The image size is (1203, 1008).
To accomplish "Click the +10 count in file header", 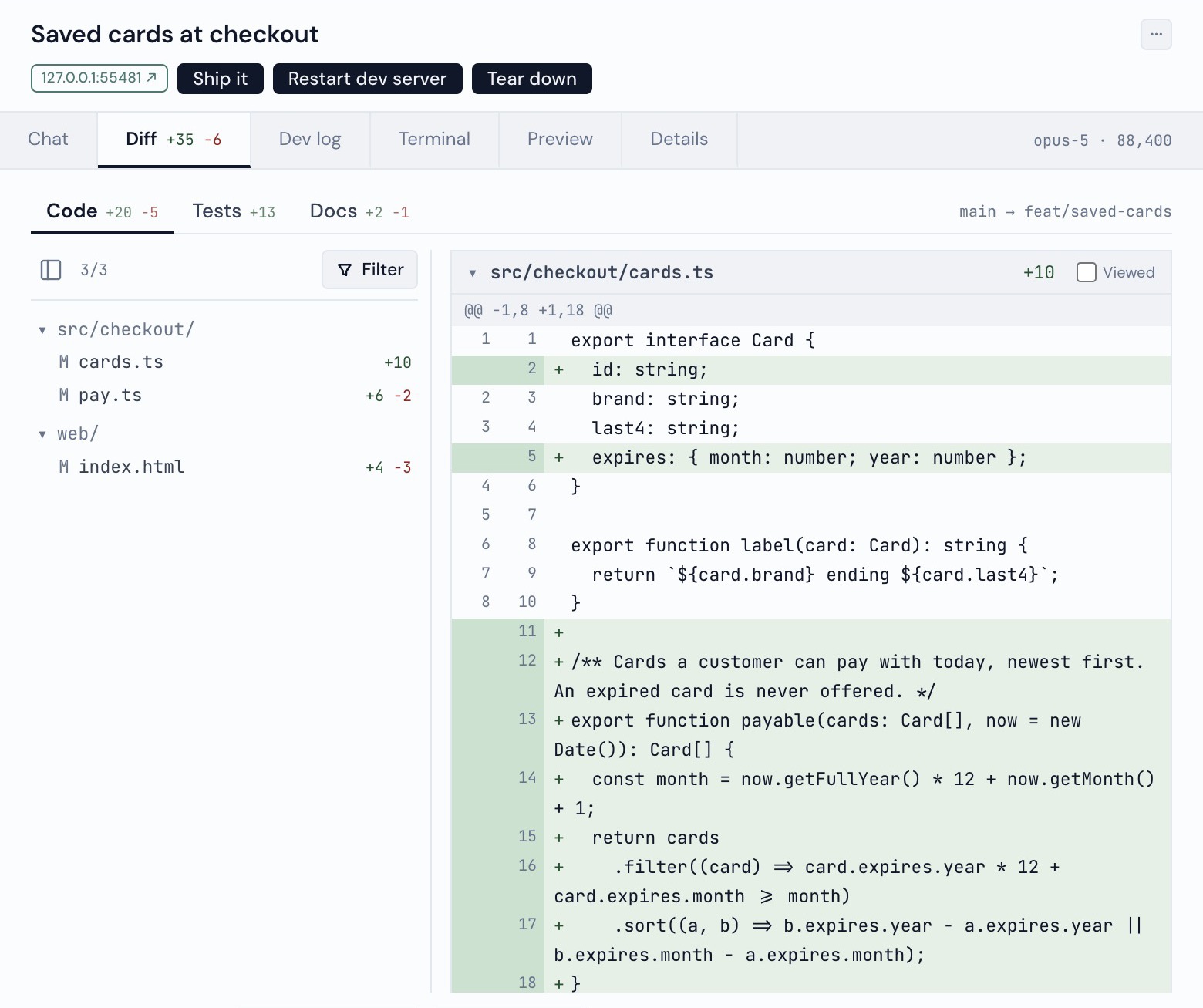I will 1039,272.
